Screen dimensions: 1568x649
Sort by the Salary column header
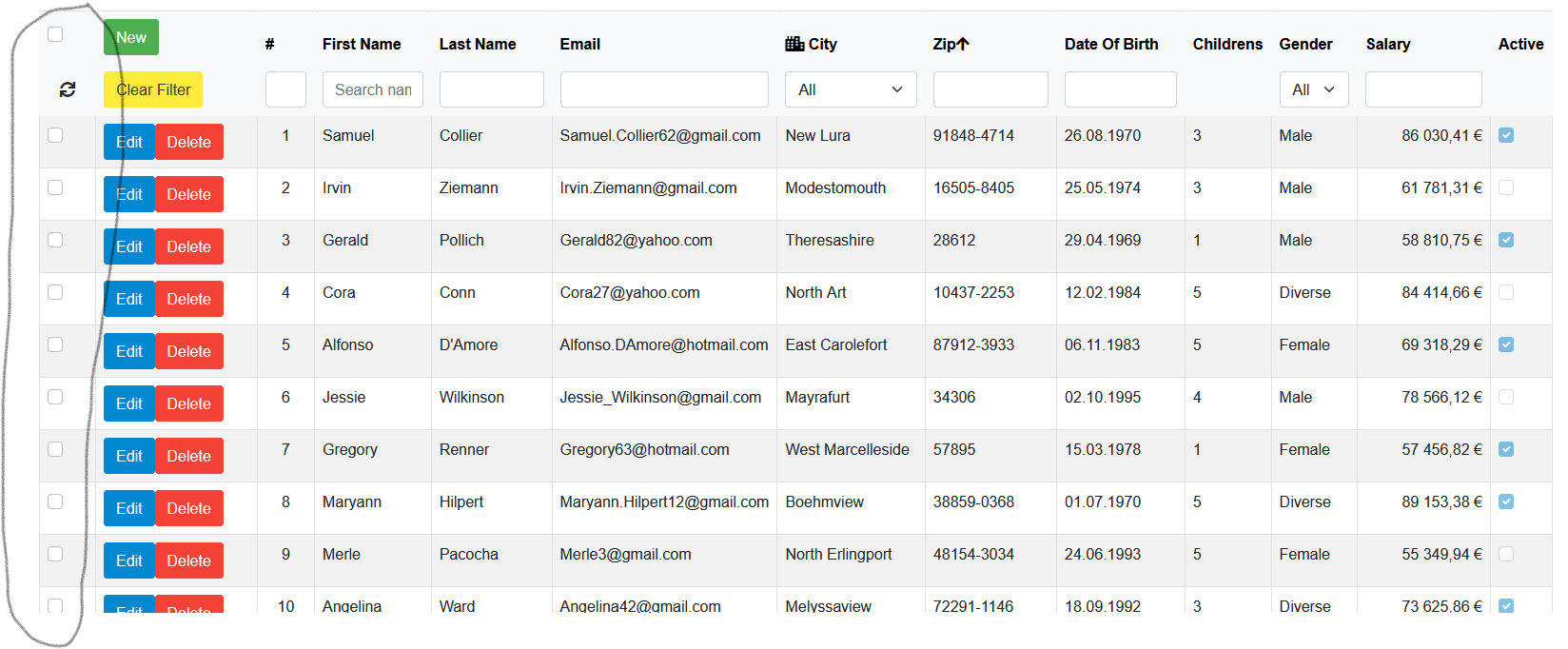[1387, 44]
